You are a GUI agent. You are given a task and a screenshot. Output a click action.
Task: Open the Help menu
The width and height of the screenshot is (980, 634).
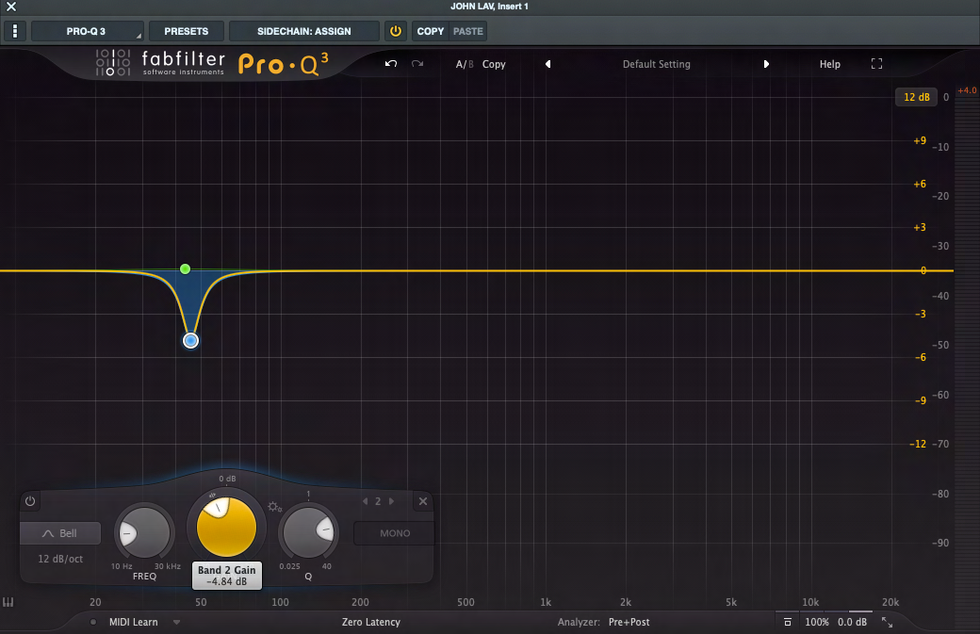[x=830, y=64]
